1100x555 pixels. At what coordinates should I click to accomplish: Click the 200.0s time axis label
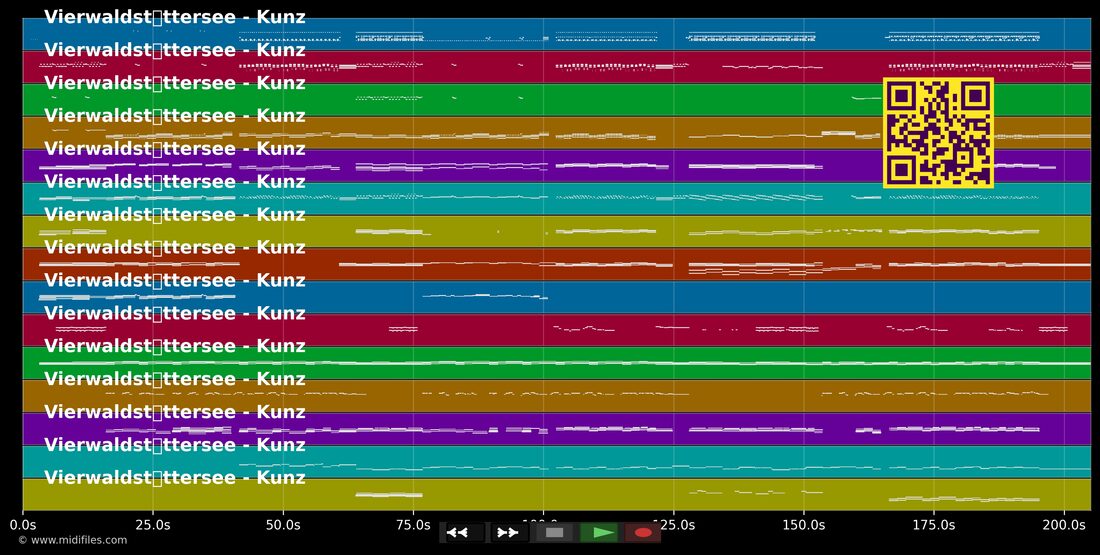(1064, 525)
